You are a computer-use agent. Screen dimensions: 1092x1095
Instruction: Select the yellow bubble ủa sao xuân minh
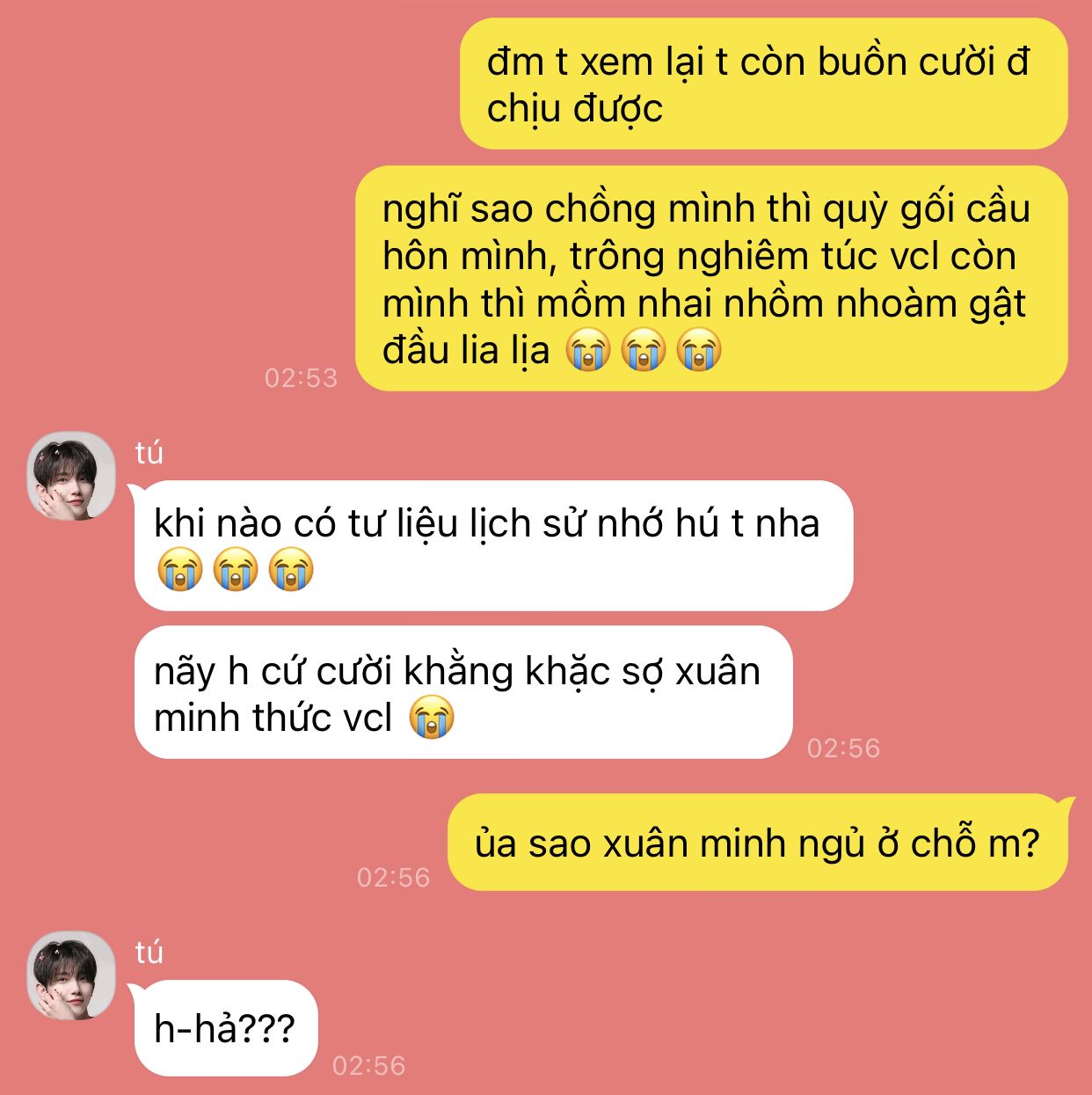758,843
